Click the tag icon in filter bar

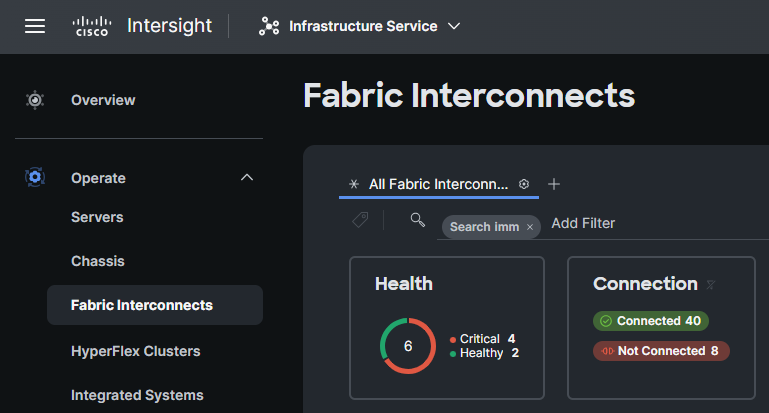pos(360,220)
